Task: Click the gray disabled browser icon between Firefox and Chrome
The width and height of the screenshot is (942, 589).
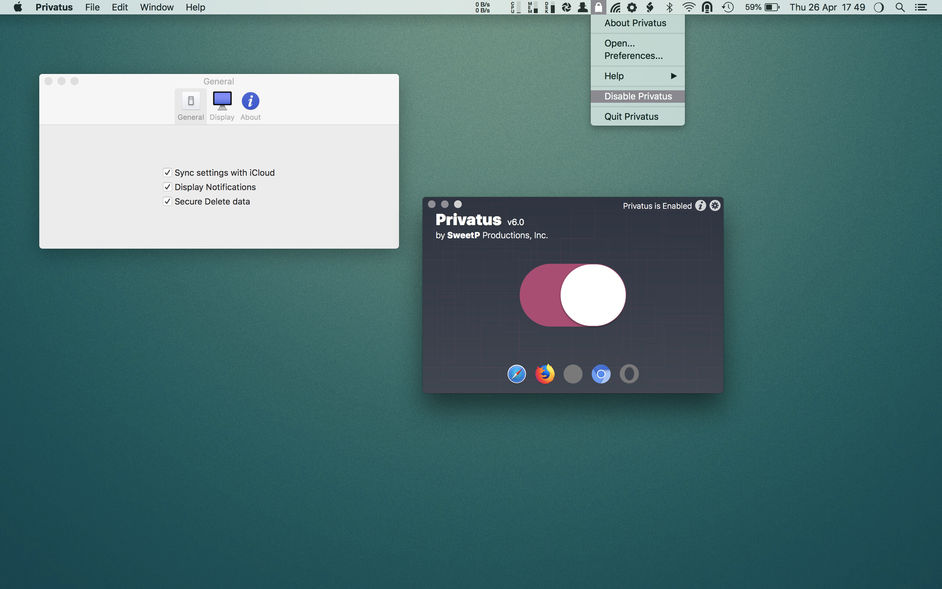Action: [x=573, y=374]
